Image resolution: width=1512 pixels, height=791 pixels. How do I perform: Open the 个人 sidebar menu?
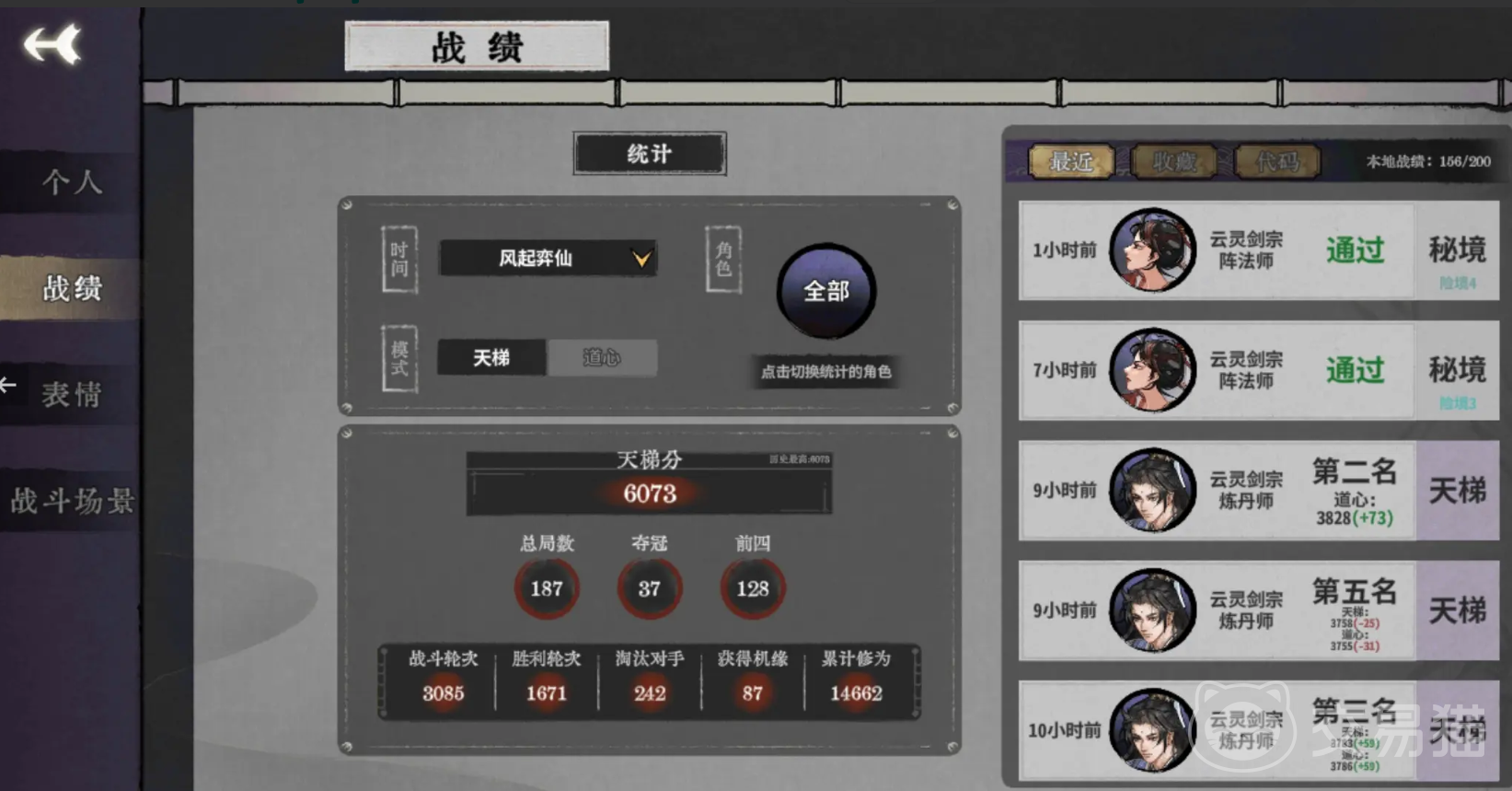pyautogui.click(x=71, y=181)
